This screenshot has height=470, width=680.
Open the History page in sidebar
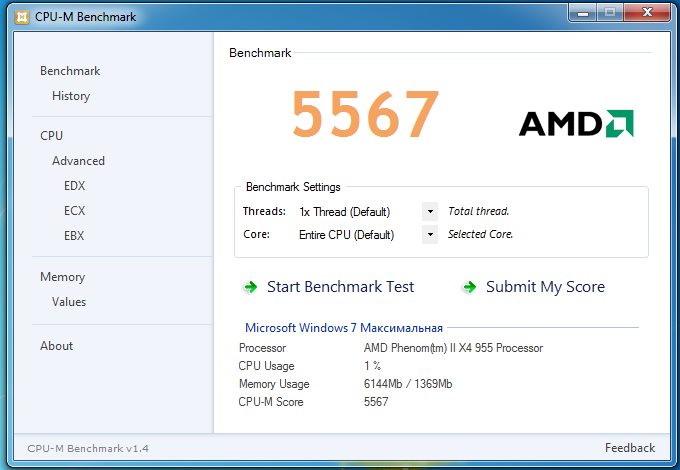pyautogui.click(x=71, y=96)
